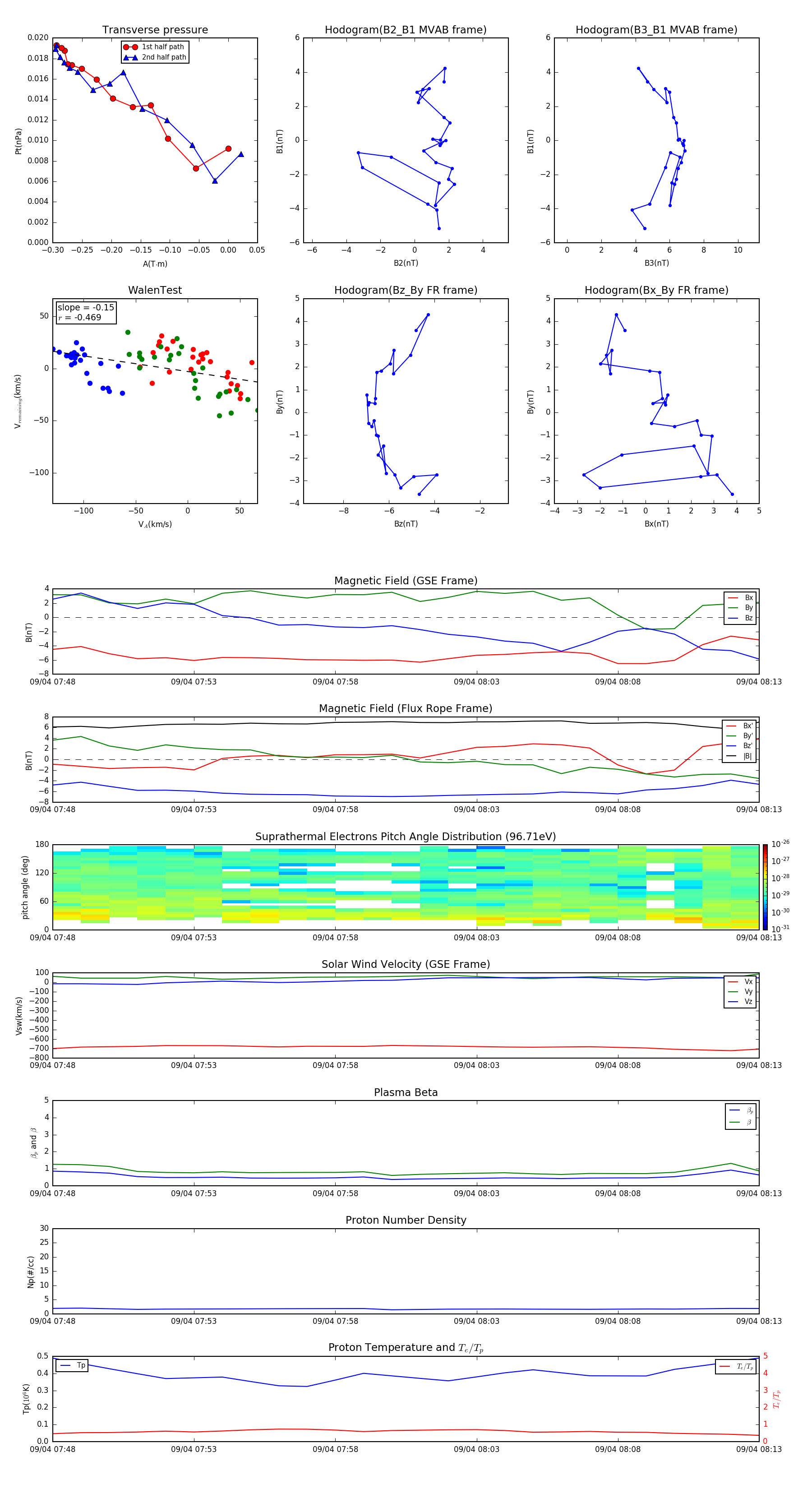Click the Bx' entry in Flux Rope legend
The width and height of the screenshot is (812, 1489).
click(x=740, y=726)
